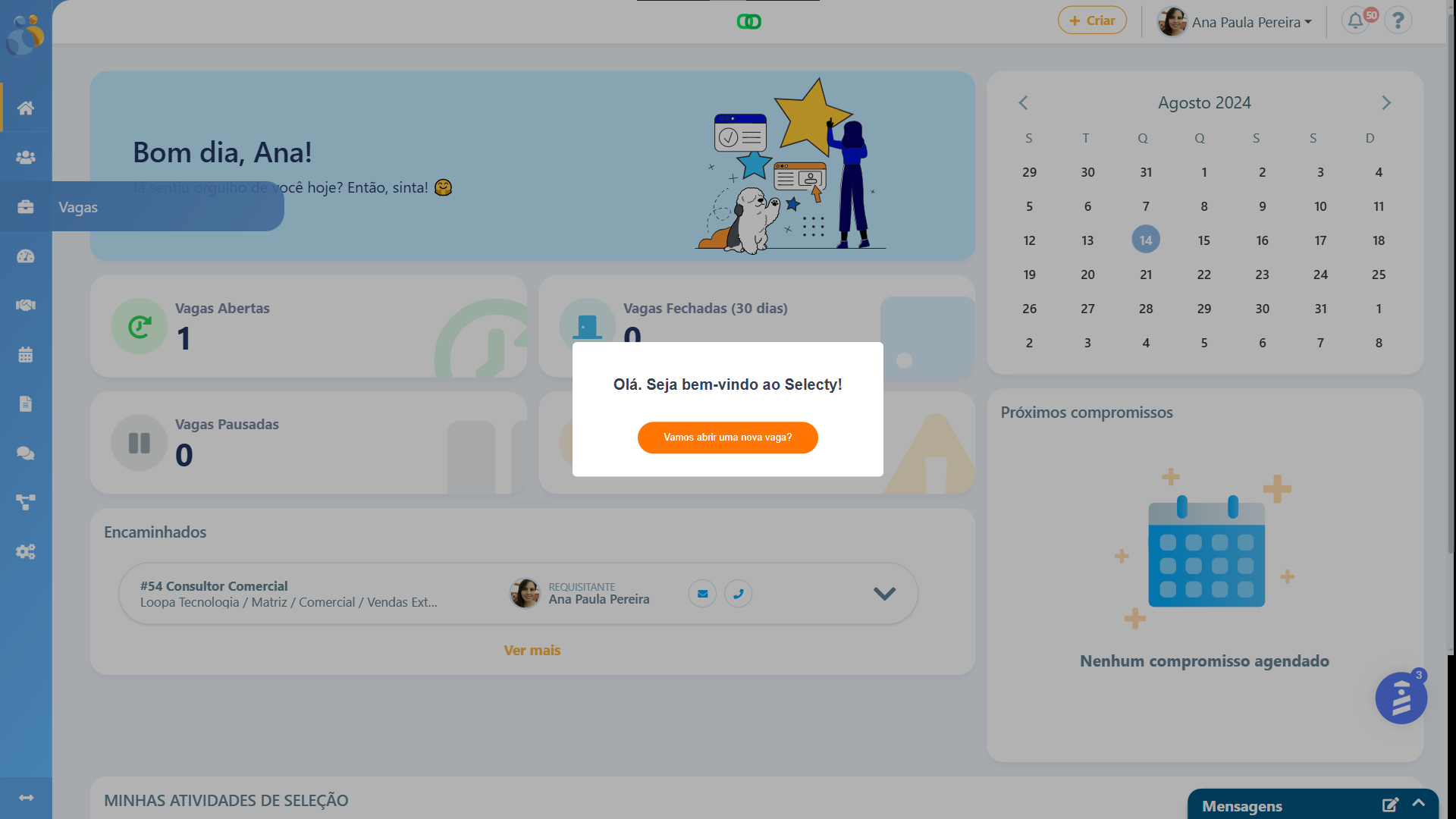Click the Criar button

(x=1092, y=20)
